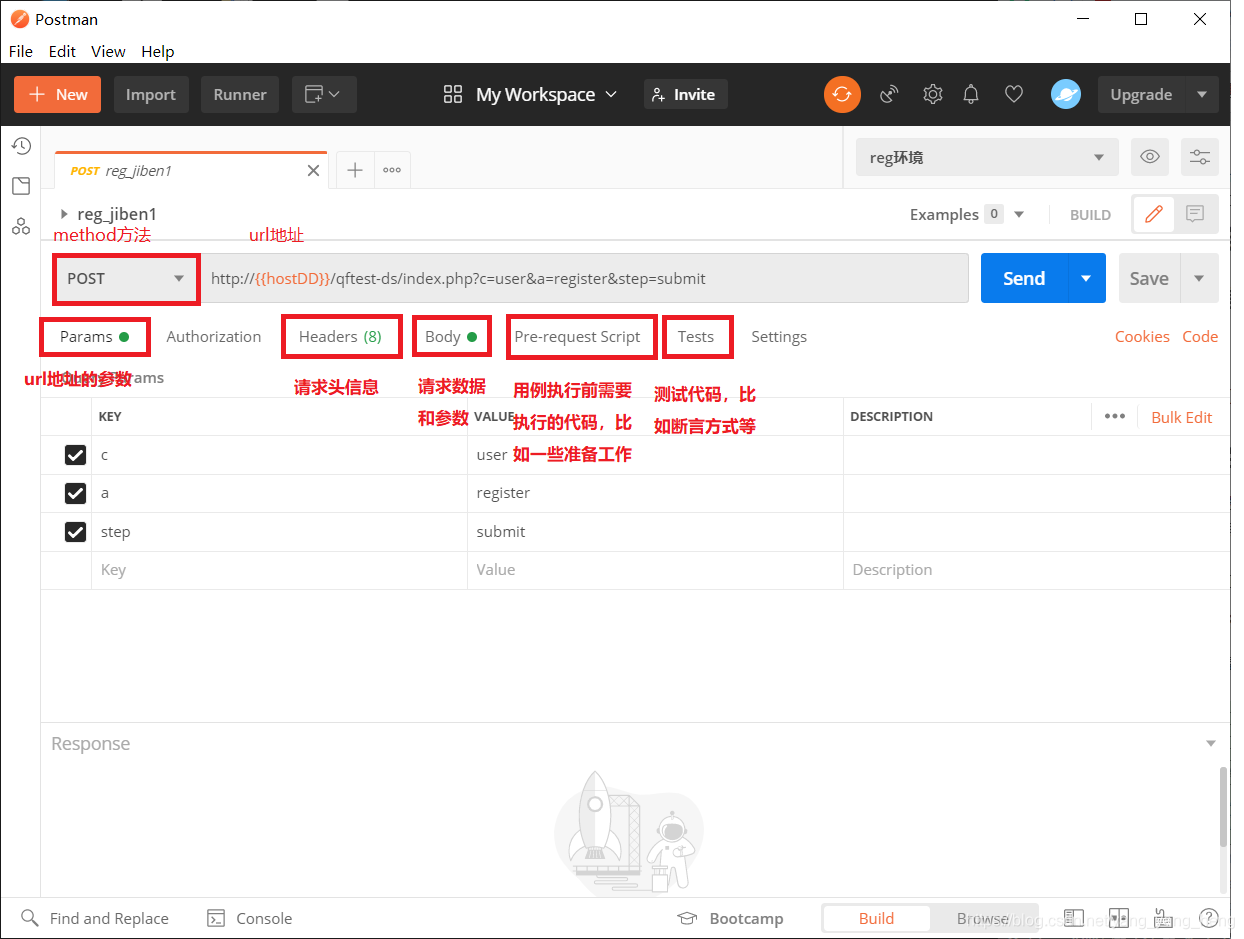Open new window layout dropdown
This screenshot has height=939, width=1244.
tap(324, 94)
